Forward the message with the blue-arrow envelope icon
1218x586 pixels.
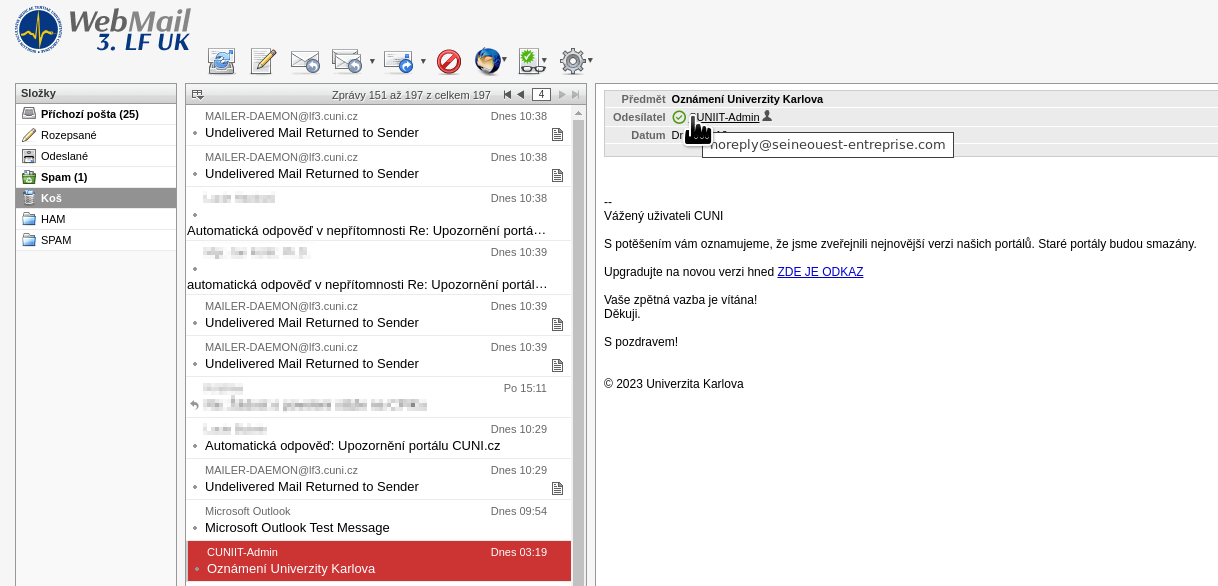(398, 61)
